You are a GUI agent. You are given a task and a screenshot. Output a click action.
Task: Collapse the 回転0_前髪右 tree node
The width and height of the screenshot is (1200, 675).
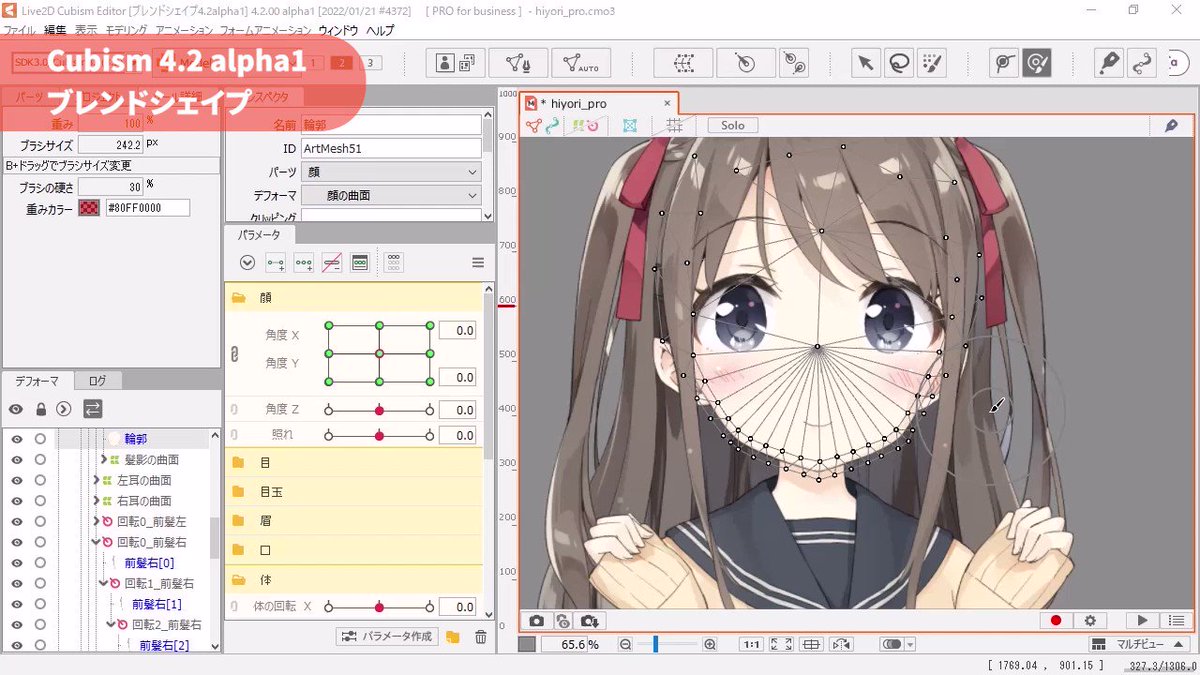point(96,542)
